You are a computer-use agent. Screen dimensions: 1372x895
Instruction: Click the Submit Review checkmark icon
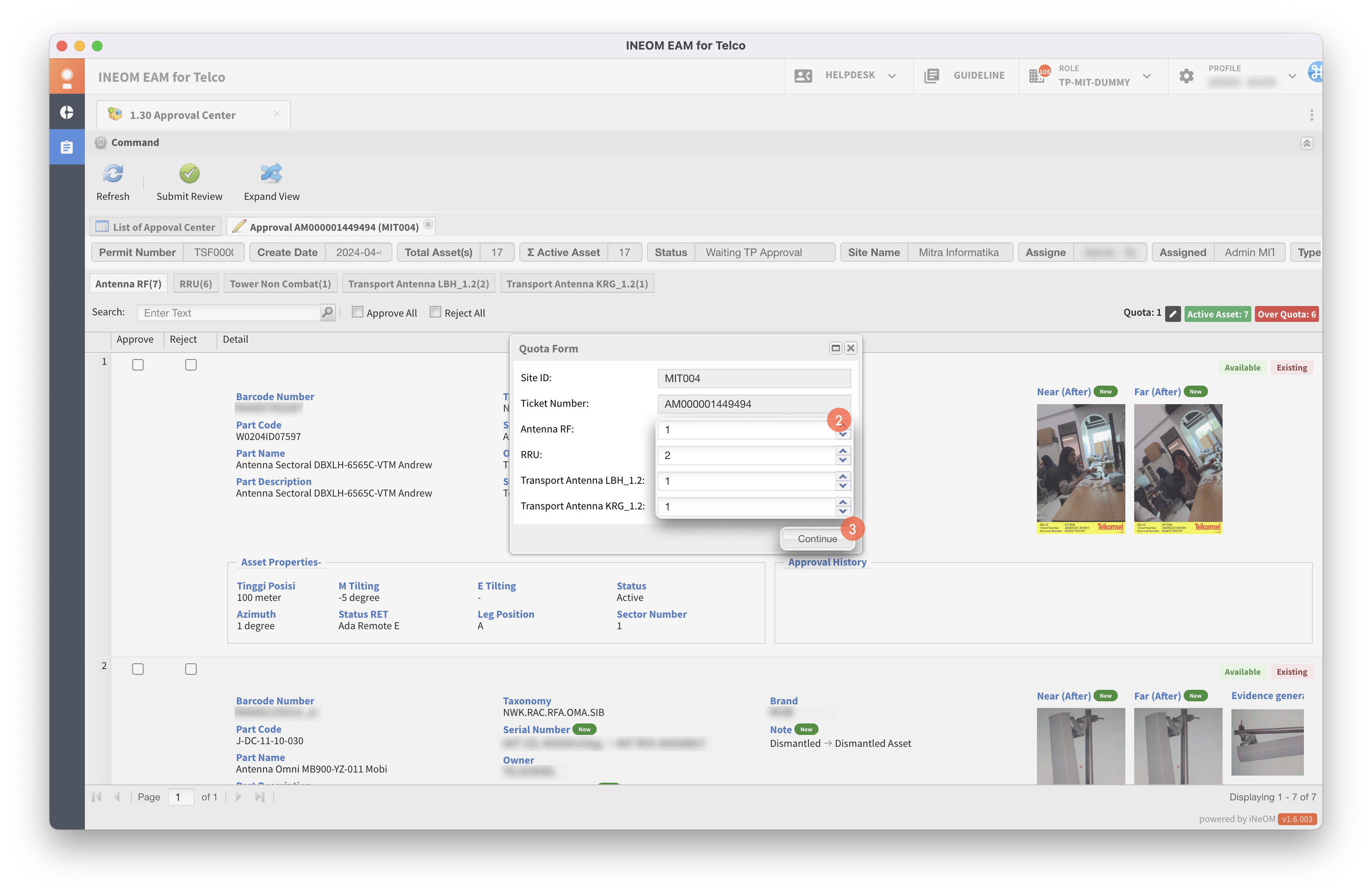[x=189, y=174]
